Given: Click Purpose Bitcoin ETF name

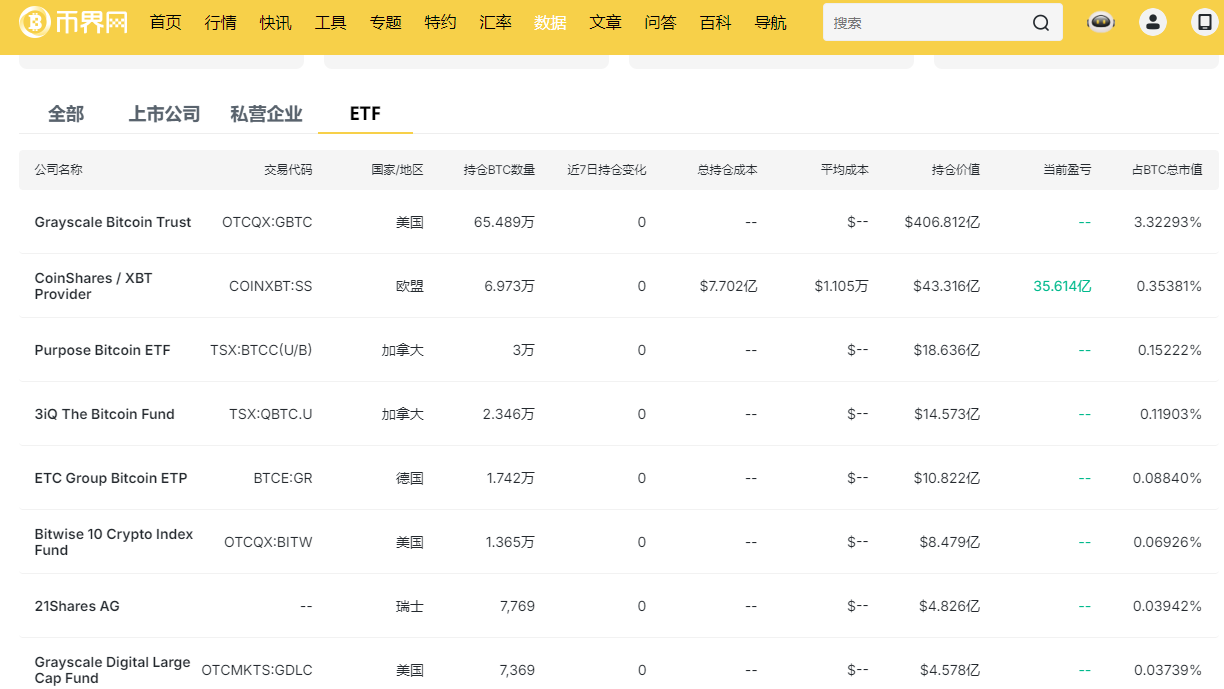Looking at the screenshot, I should [102, 350].
